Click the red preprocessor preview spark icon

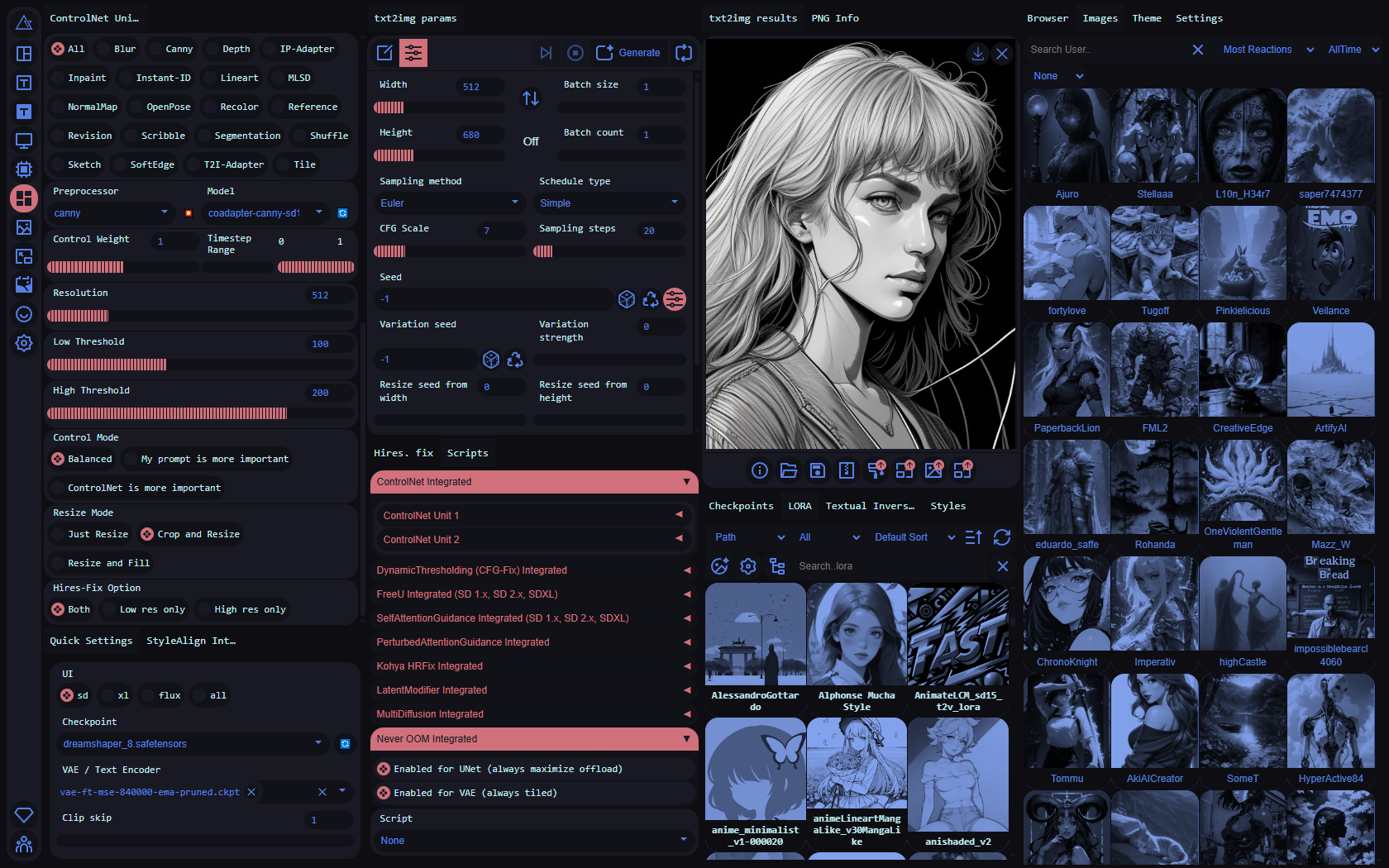pos(189,213)
